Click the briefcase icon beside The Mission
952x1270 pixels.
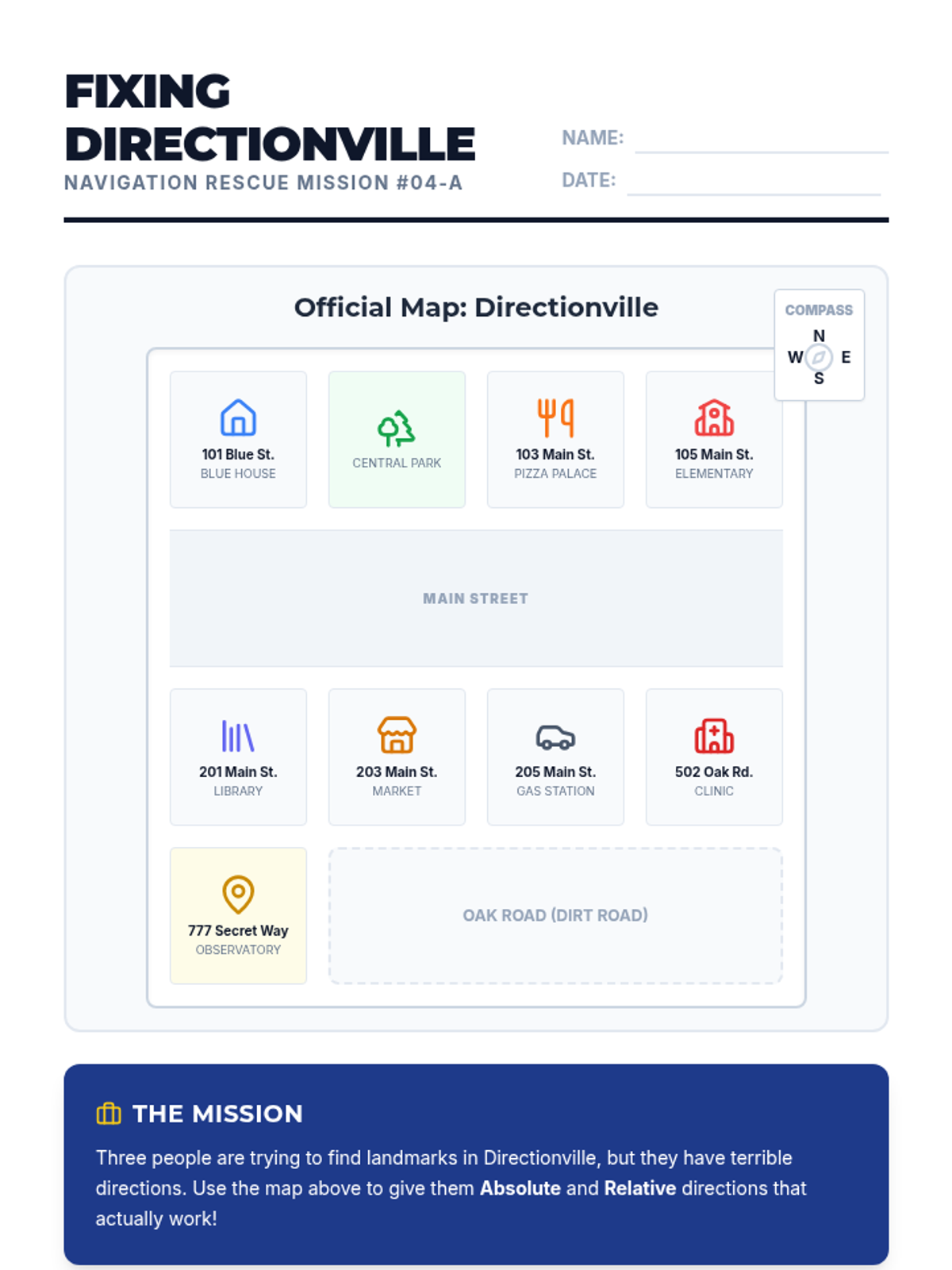pyautogui.click(x=109, y=1114)
